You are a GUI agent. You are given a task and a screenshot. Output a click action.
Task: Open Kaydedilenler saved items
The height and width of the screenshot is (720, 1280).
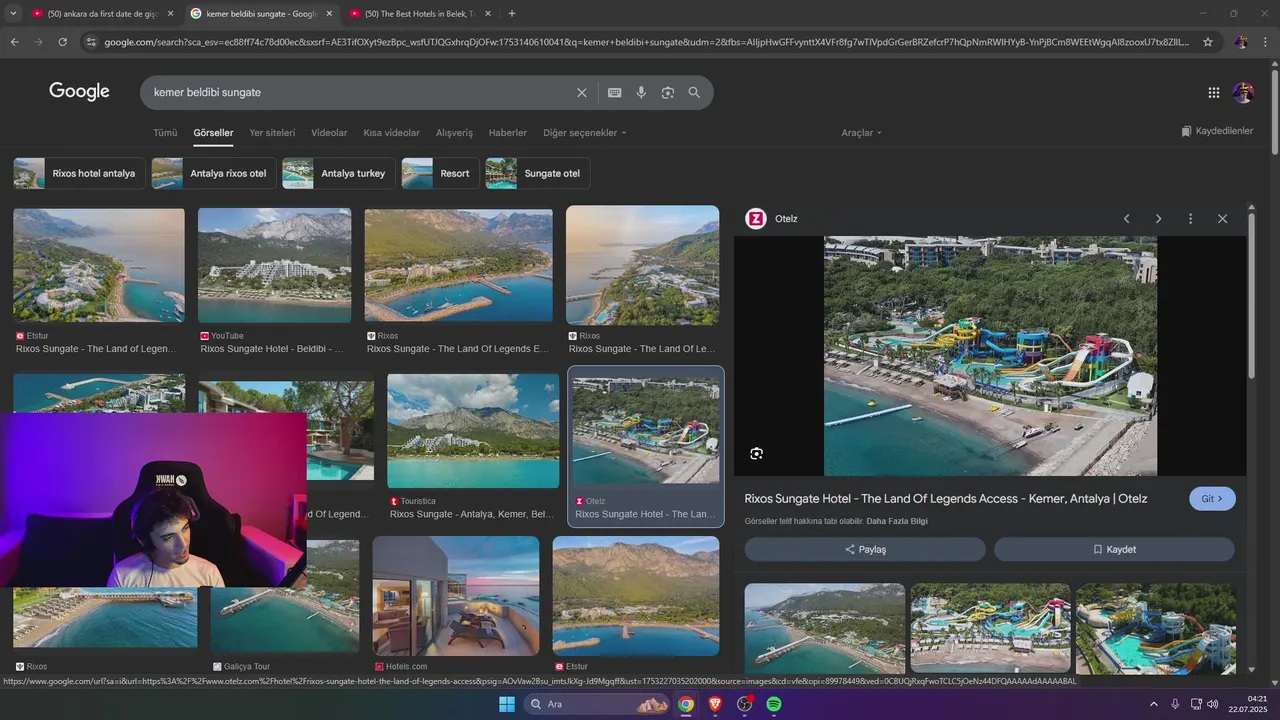(1217, 131)
